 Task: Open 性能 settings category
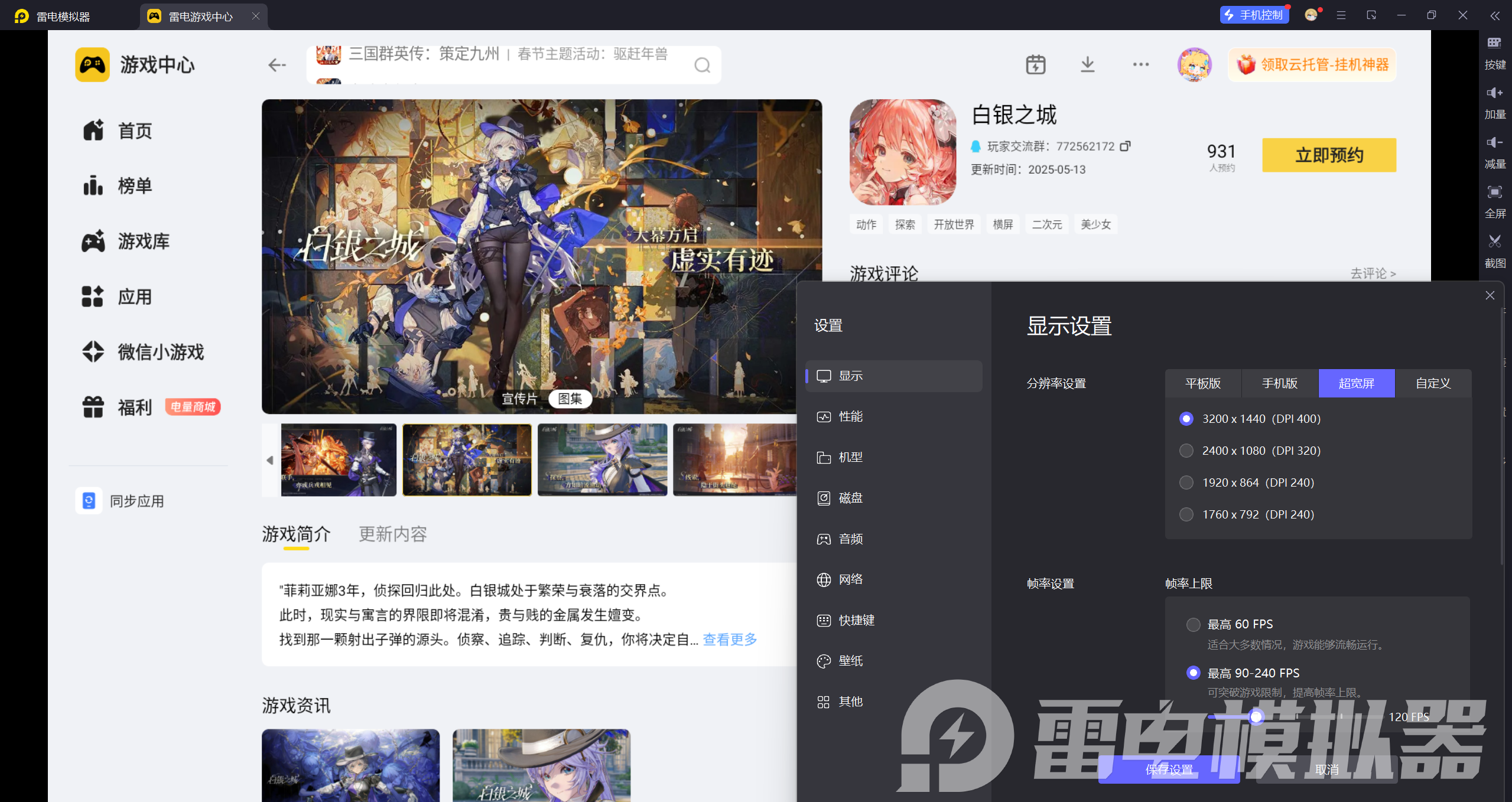coord(893,417)
